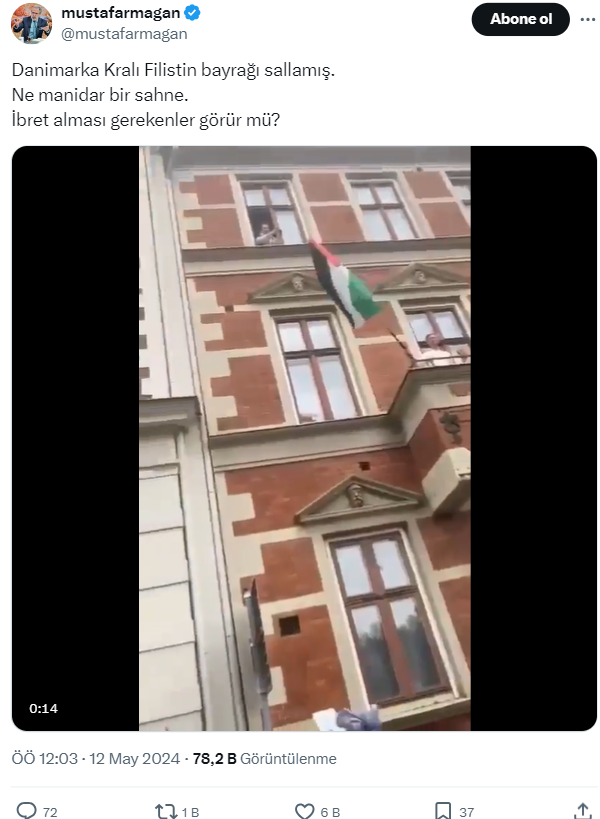Click the tweet text about Danimarka Kralı

pos(173,95)
